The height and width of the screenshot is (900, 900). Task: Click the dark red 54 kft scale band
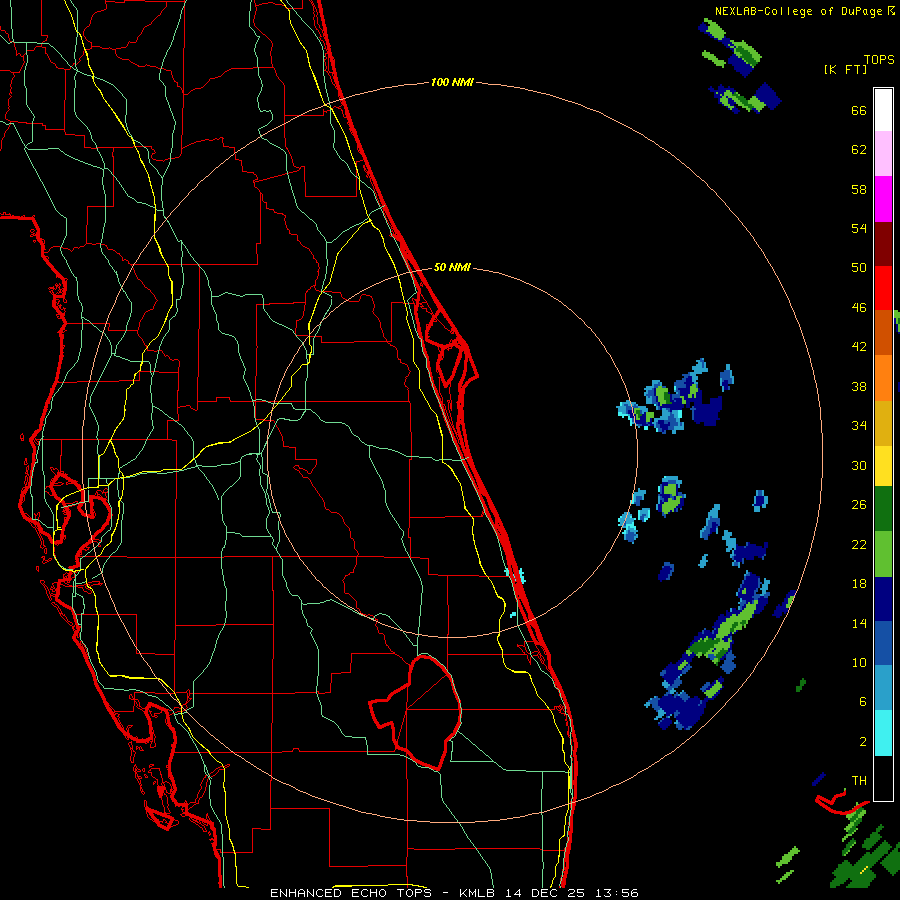(883, 243)
